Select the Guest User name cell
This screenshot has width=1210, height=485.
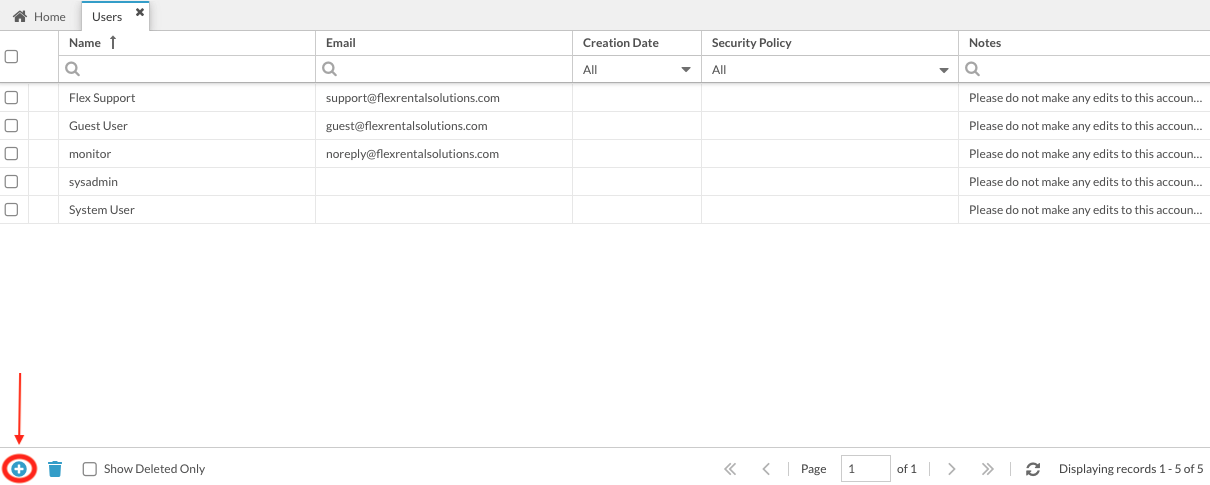coord(187,126)
